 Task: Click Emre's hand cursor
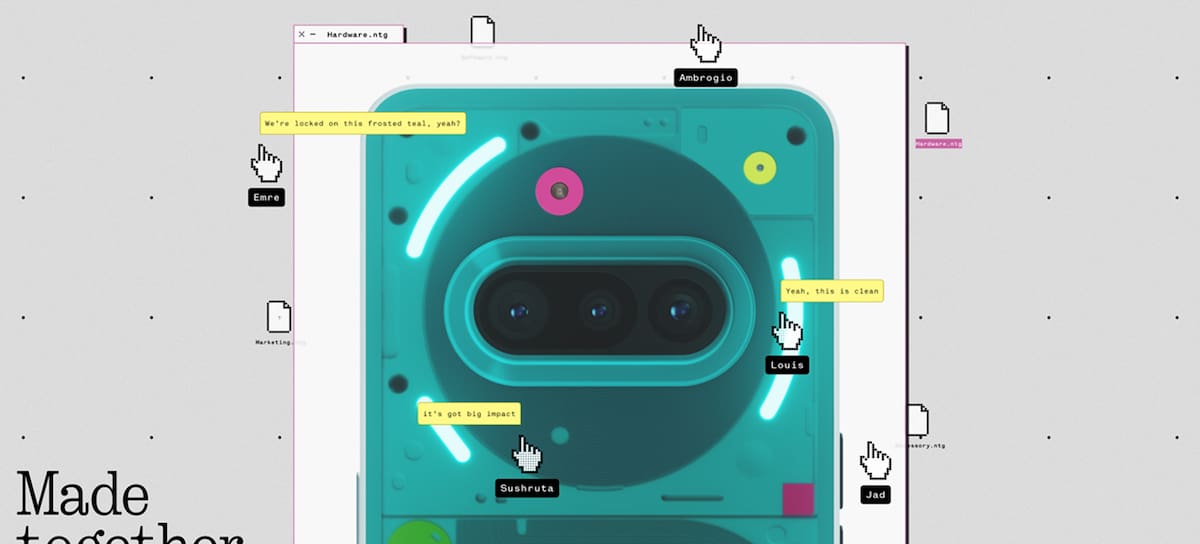pos(266,163)
